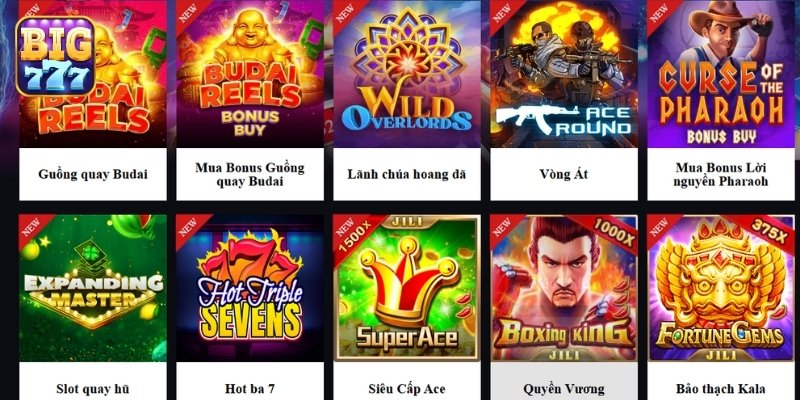Click the 'Bảo thạch Kala' title
The width and height of the screenshot is (800, 400).
click(721, 389)
